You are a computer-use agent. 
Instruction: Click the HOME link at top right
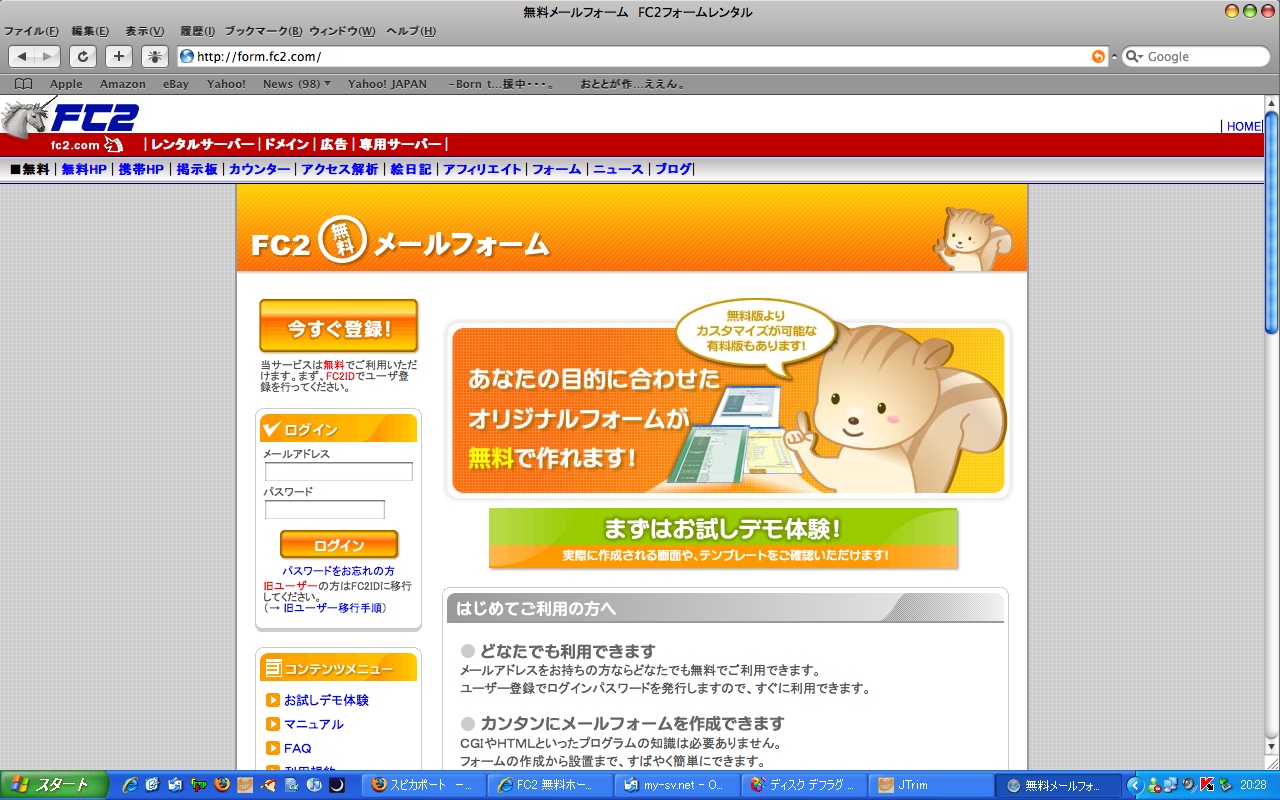(1244, 126)
